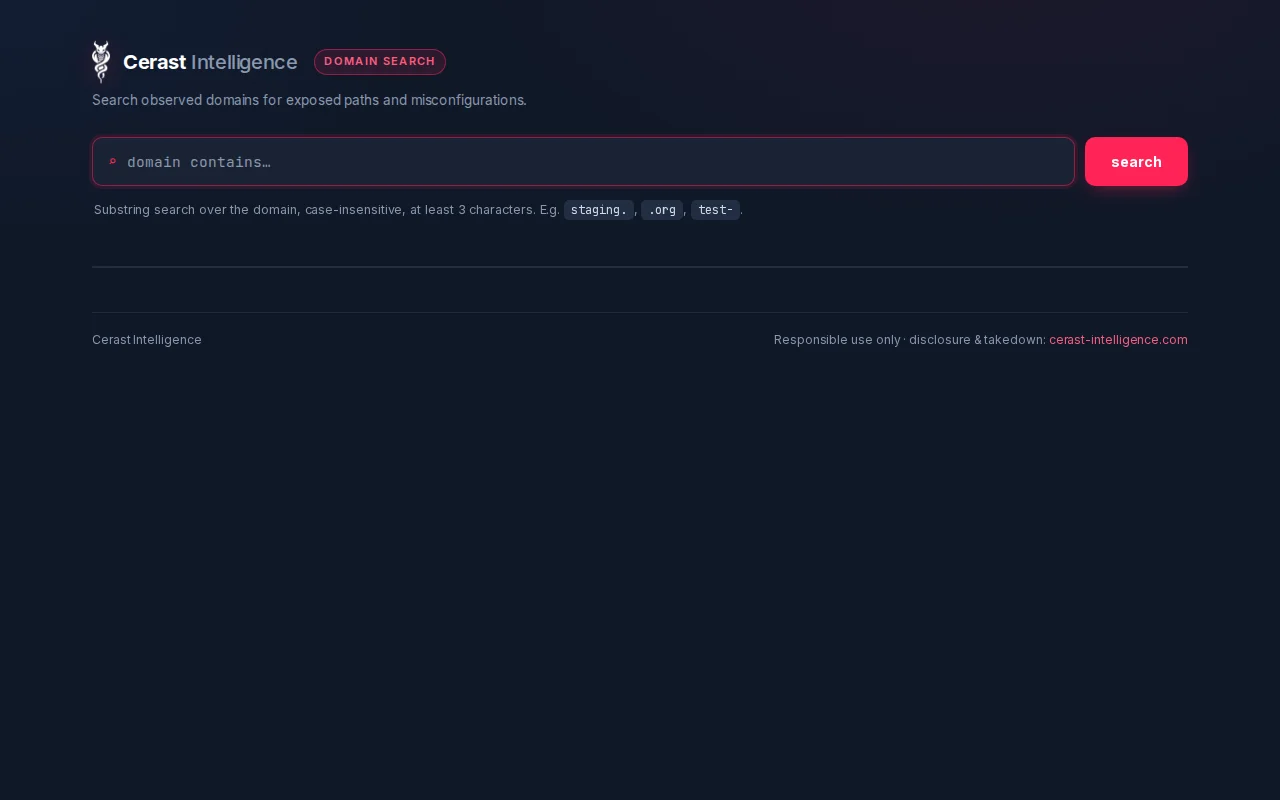Click the 'staging.' example chip

[x=599, y=210]
